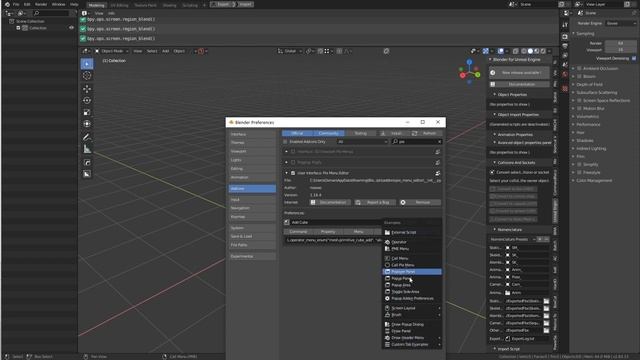Viewport: 640px width, 360px height.
Task: Click the Report a Bug button
Action: point(375,202)
